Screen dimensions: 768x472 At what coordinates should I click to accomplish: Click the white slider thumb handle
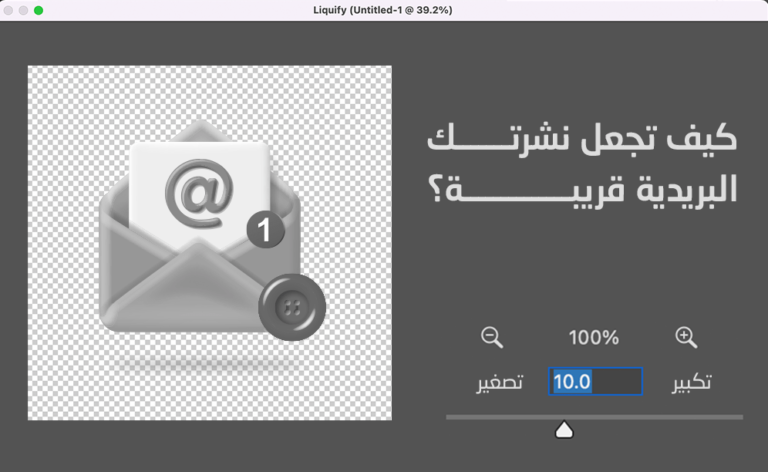click(564, 430)
